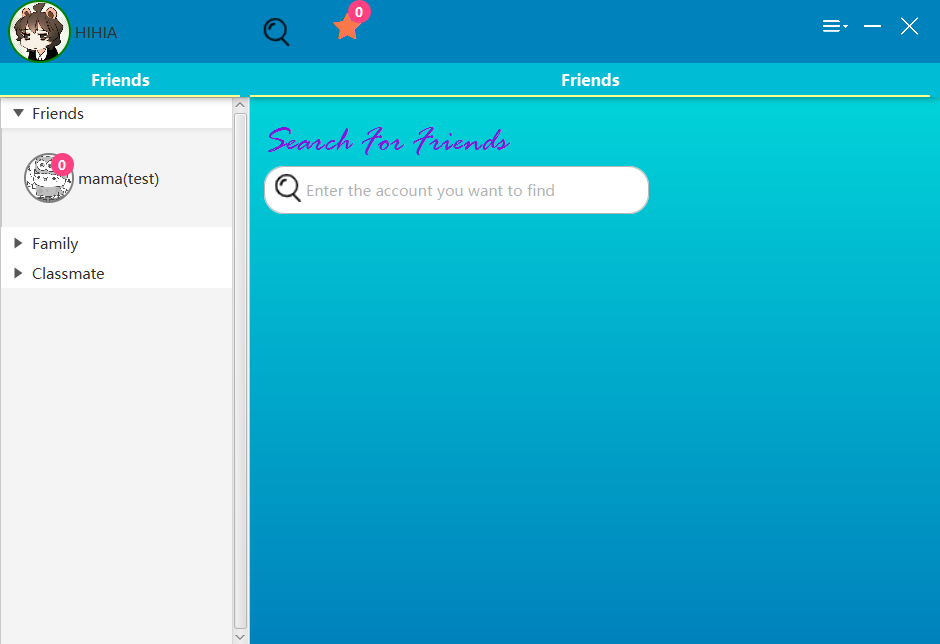This screenshot has height=644, width=940.
Task: Click the magnifier icon inside search box
Action: click(x=288, y=188)
